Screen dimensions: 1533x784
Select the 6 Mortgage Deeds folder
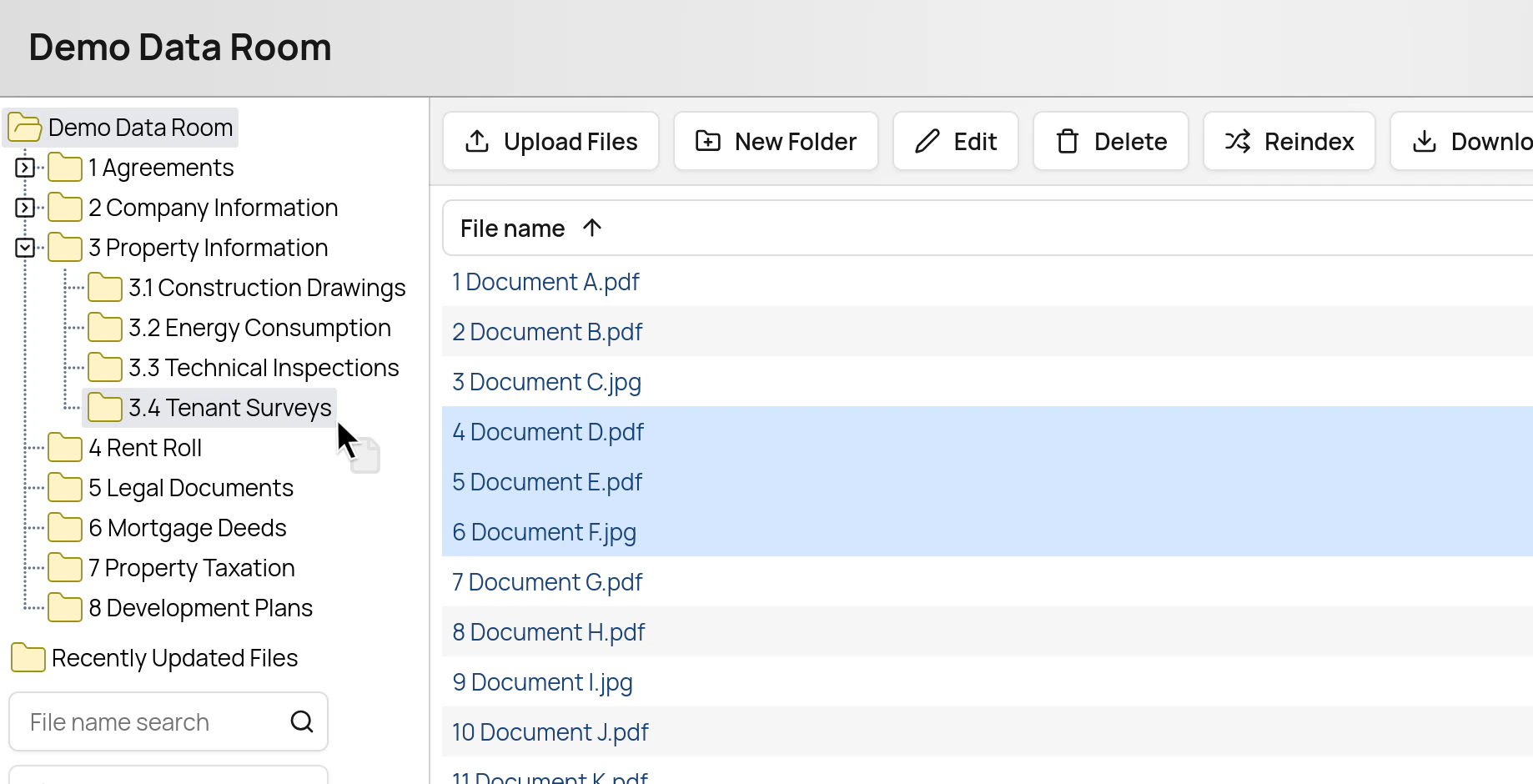pos(188,527)
